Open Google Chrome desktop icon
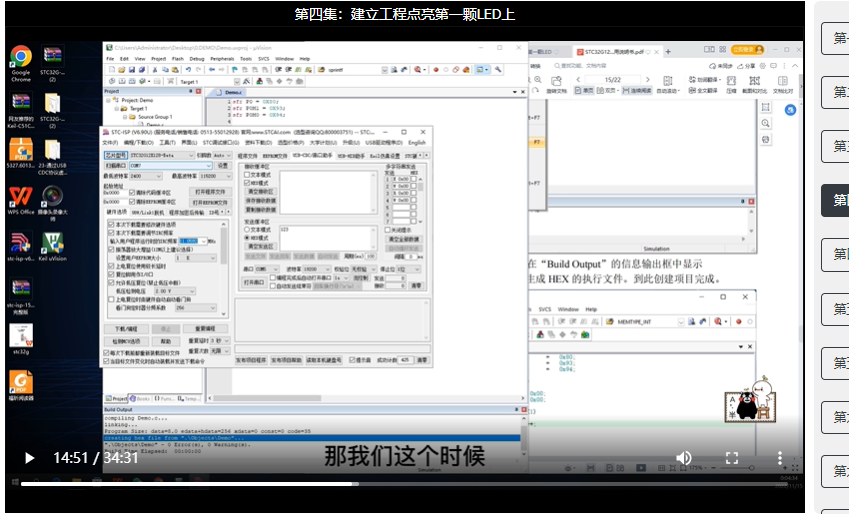The width and height of the screenshot is (849, 524). tap(21, 63)
